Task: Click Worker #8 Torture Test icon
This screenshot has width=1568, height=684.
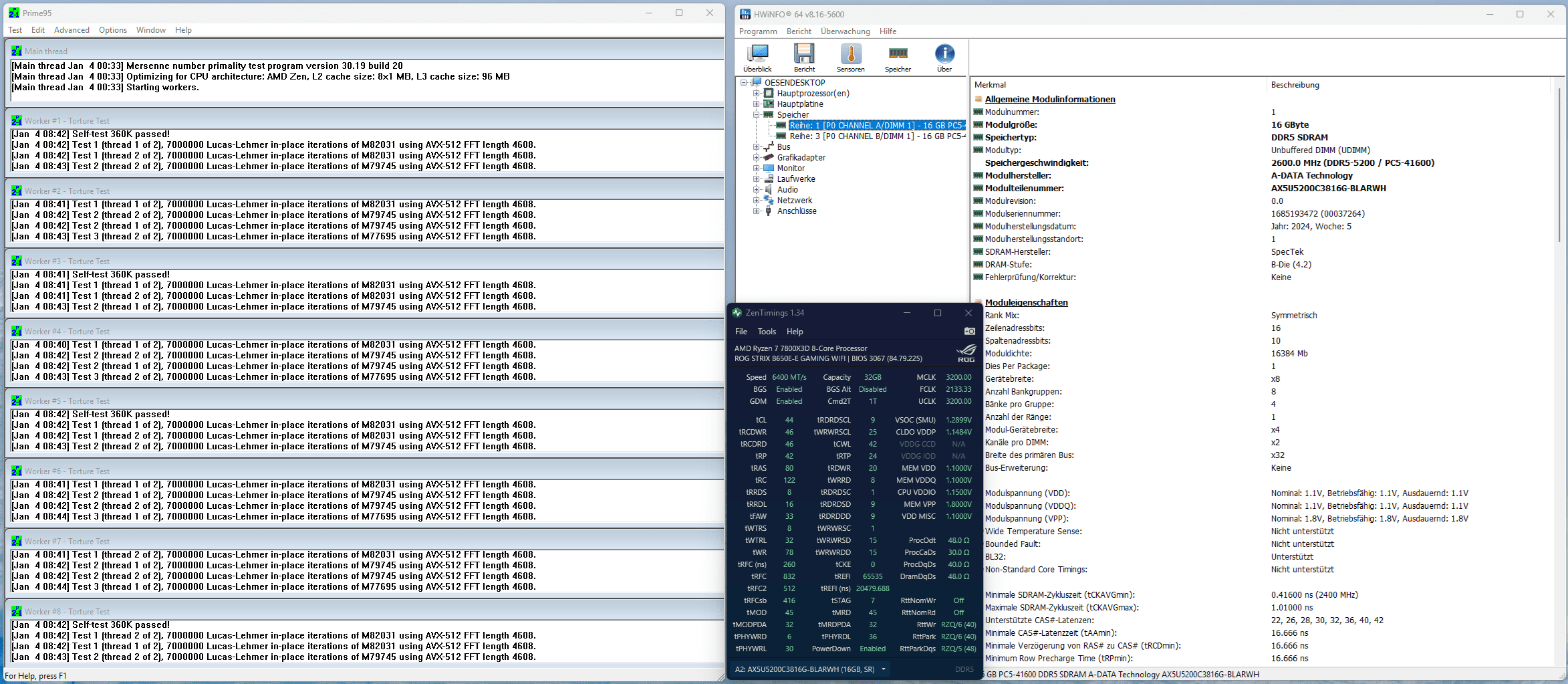Action: tap(17, 612)
